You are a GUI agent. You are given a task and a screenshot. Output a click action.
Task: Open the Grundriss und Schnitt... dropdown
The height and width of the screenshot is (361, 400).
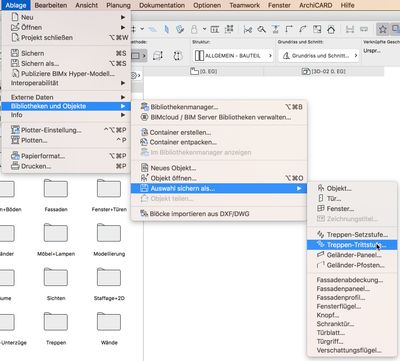coord(319,56)
